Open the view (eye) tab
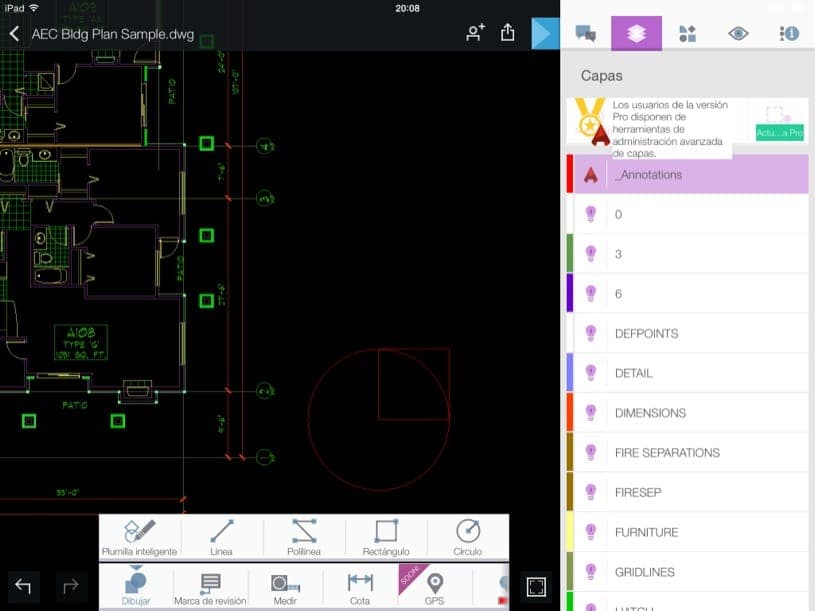Image resolution: width=815 pixels, height=611 pixels. pyautogui.click(x=738, y=33)
